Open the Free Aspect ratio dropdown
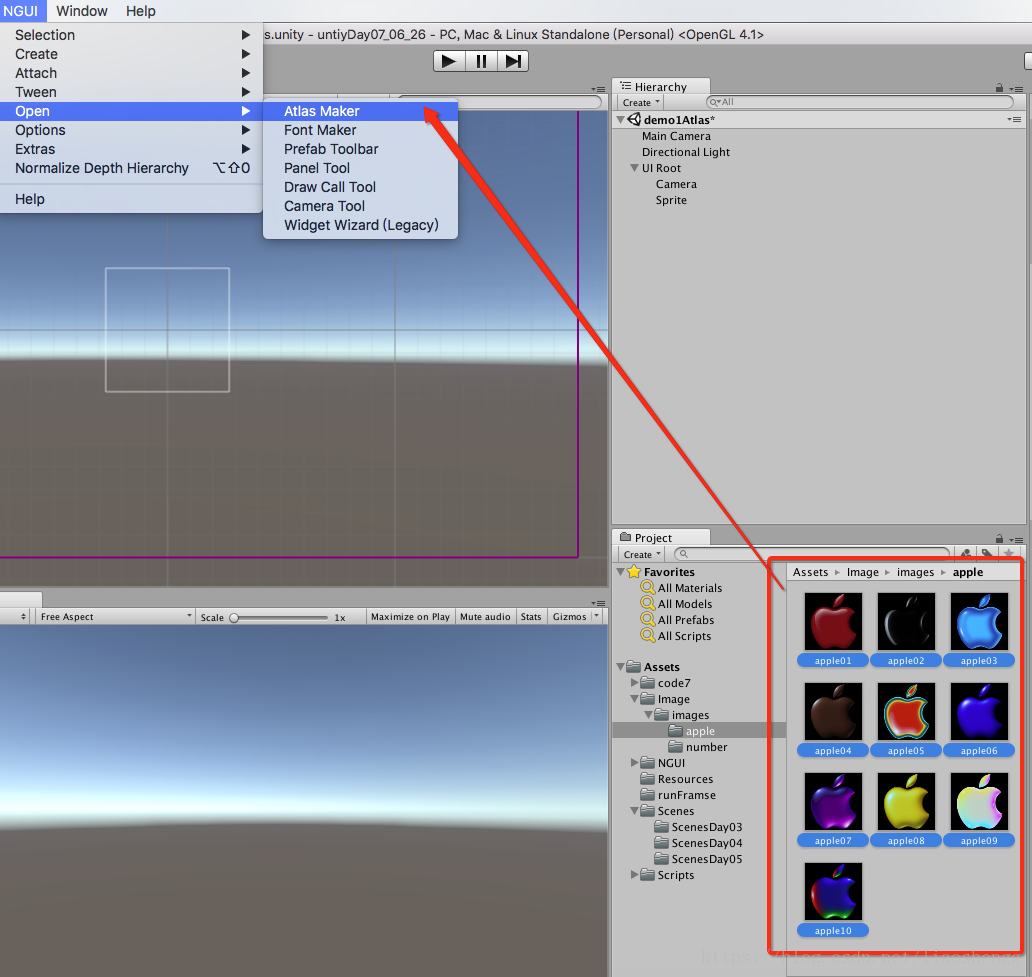 (x=116, y=617)
